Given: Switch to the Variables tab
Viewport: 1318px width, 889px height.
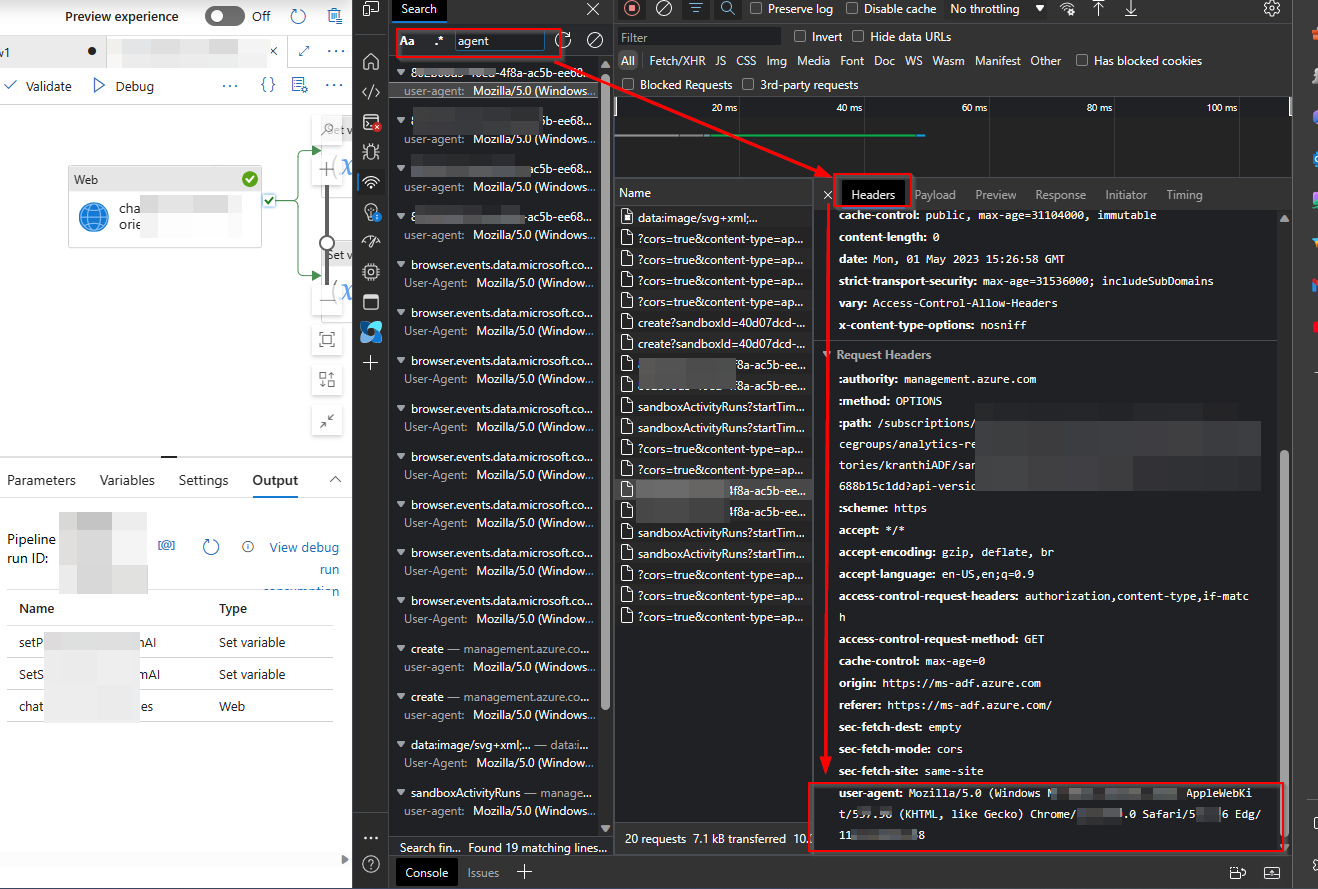Looking at the screenshot, I should (x=127, y=480).
